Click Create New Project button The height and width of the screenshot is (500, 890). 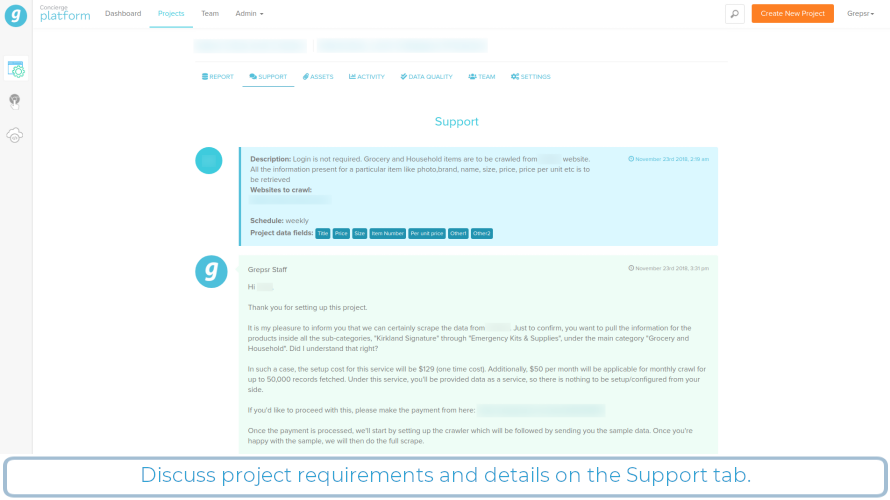click(792, 14)
